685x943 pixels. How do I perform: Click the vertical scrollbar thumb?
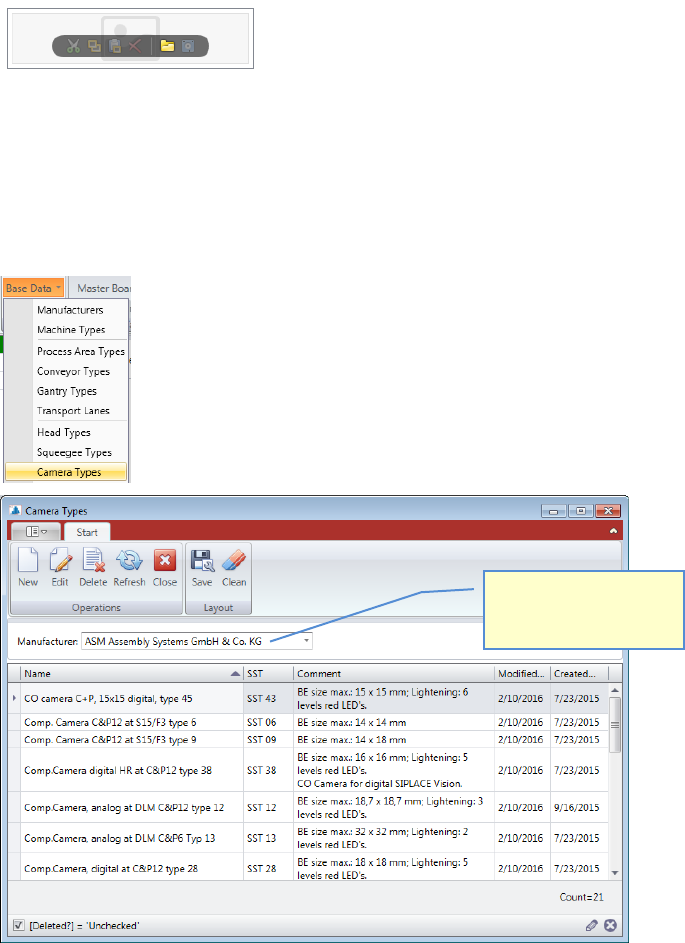coord(615,725)
